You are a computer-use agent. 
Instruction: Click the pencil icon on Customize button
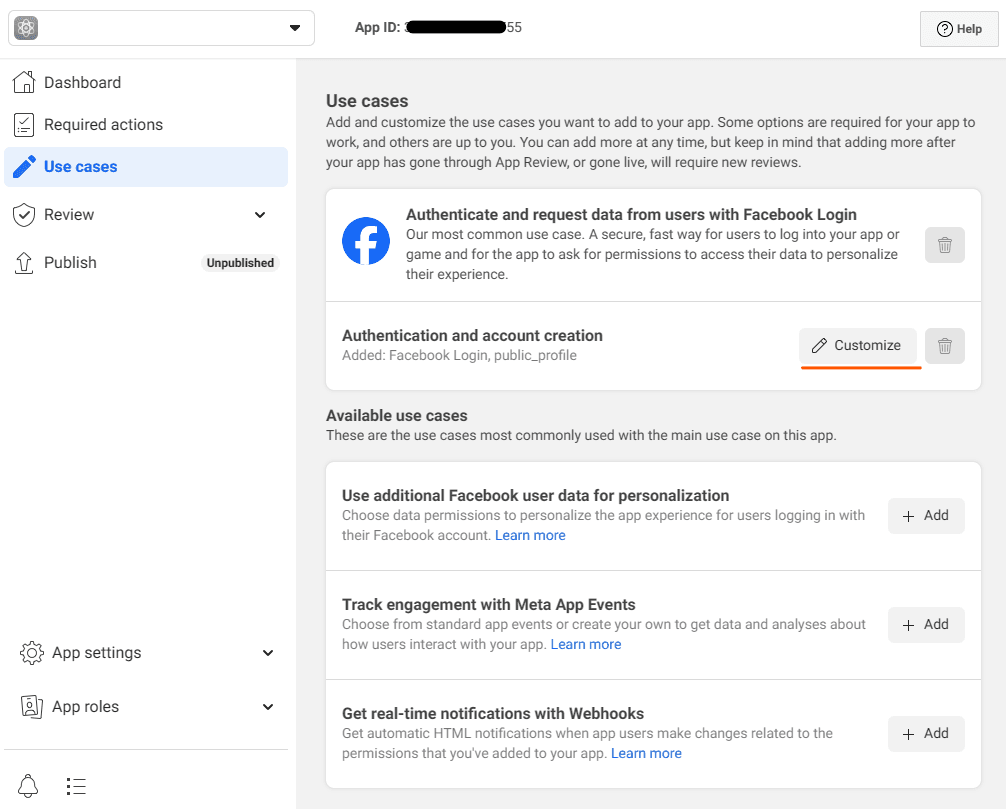[x=819, y=346]
